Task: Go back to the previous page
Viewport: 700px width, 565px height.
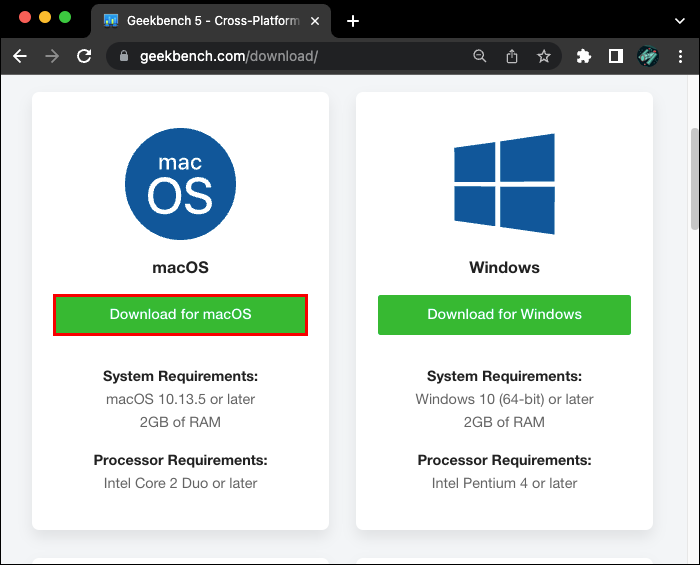Action: tap(20, 56)
